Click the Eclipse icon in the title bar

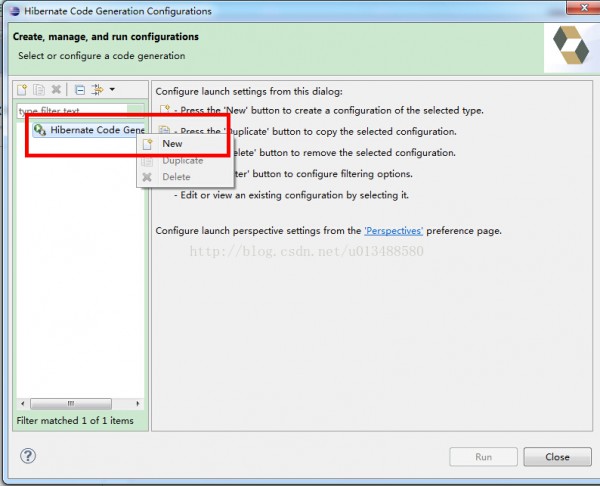pos(15,10)
